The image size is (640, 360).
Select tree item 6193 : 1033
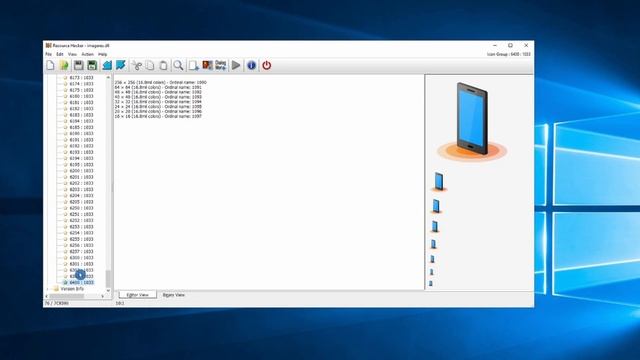[x=81, y=152]
